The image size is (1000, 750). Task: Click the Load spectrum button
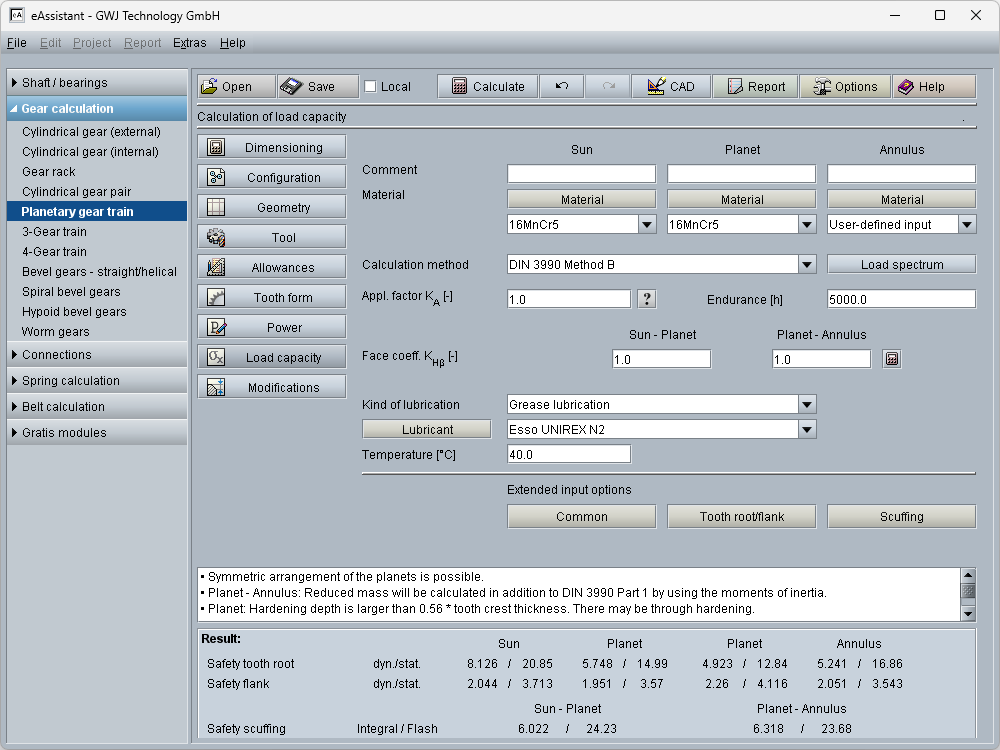point(901,265)
